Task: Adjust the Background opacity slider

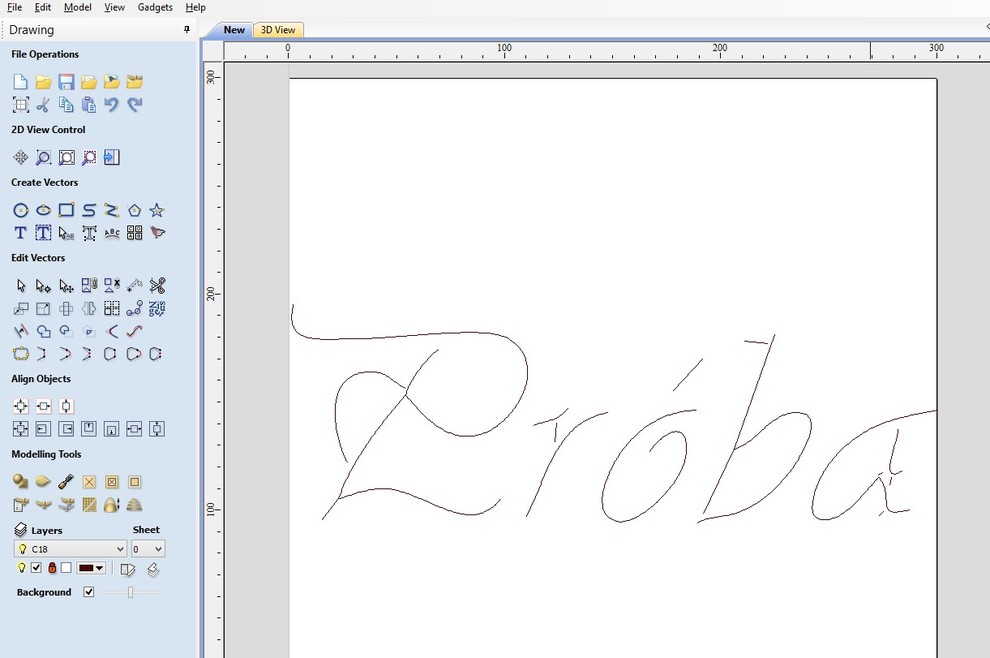Action: pos(131,592)
